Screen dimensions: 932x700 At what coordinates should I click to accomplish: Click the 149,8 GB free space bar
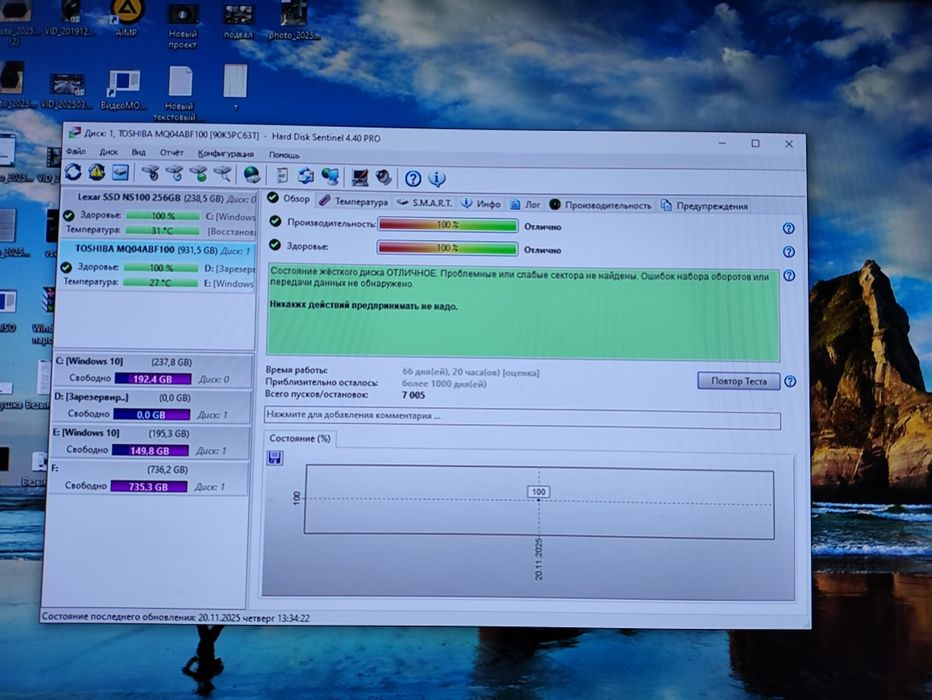pyautogui.click(x=150, y=451)
